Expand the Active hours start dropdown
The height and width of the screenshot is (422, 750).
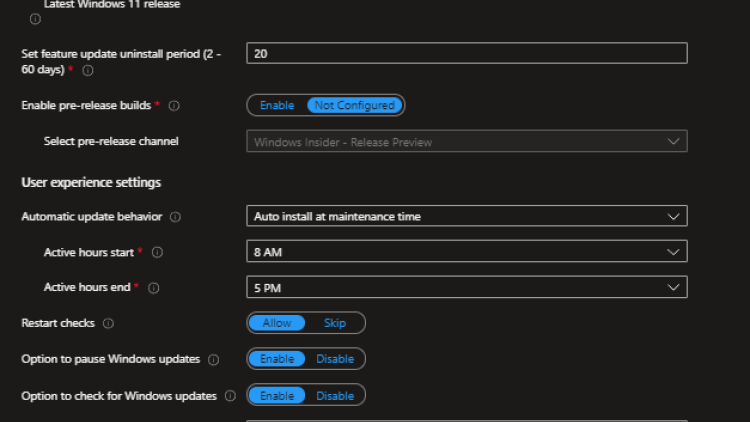(466, 252)
